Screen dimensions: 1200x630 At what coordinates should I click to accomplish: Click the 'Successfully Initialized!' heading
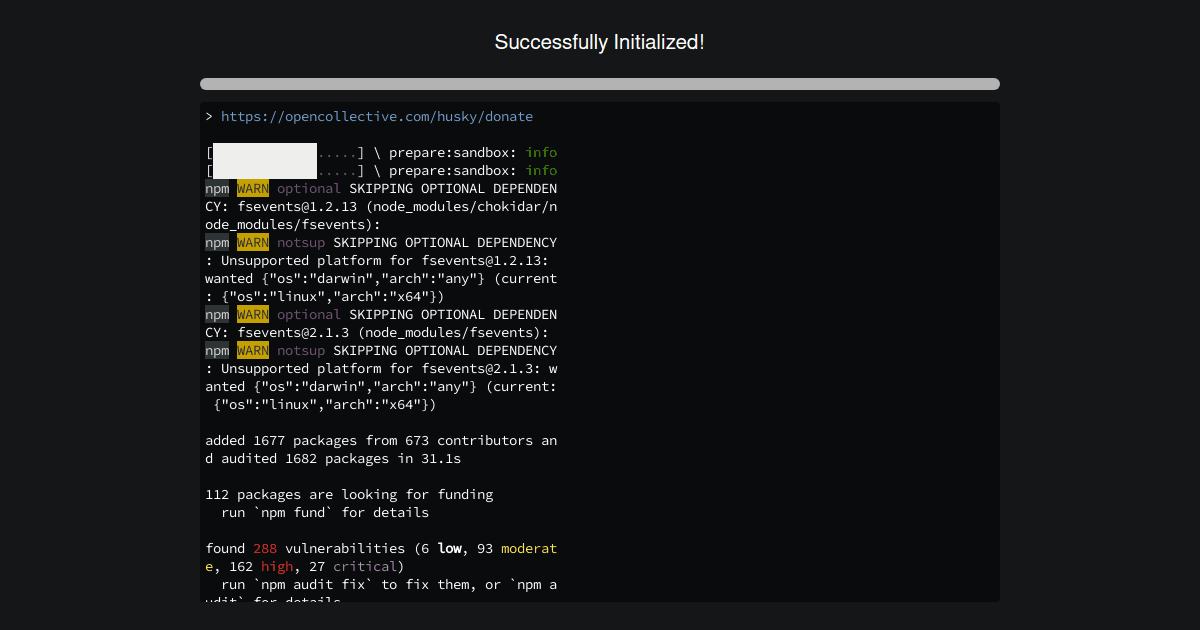[600, 42]
